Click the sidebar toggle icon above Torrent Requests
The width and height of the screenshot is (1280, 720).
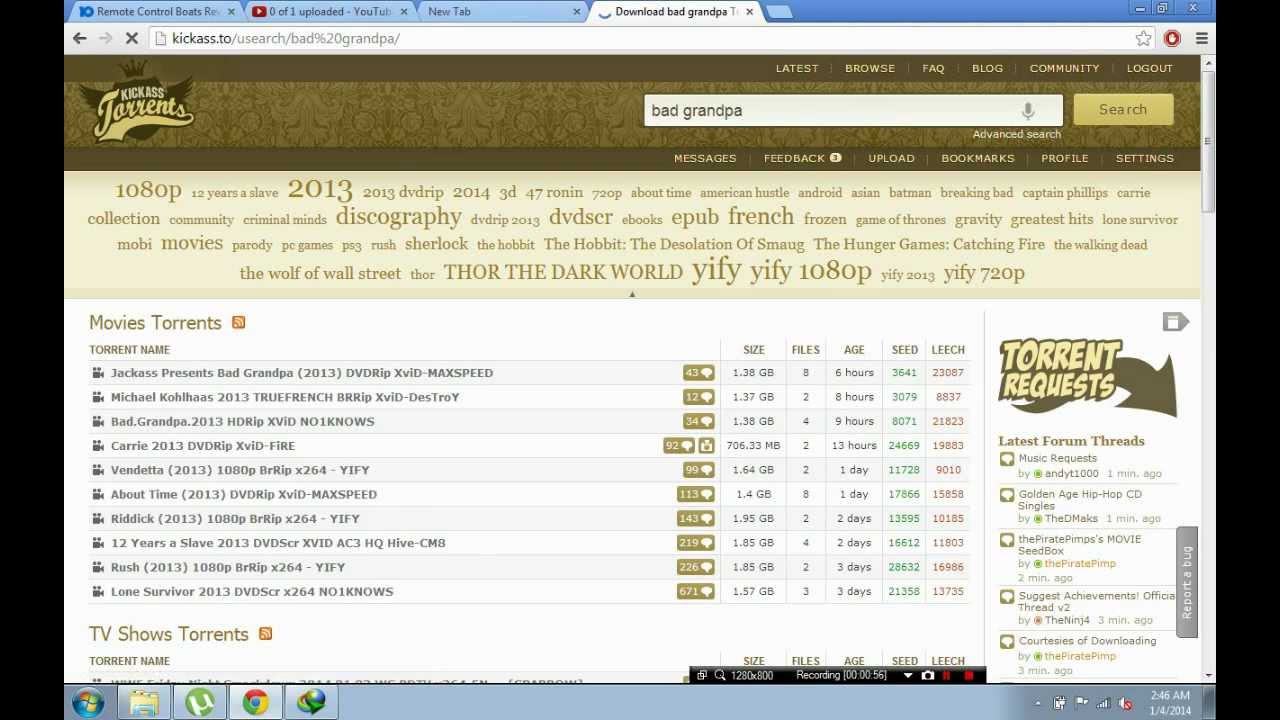[x=1175, y=321]
